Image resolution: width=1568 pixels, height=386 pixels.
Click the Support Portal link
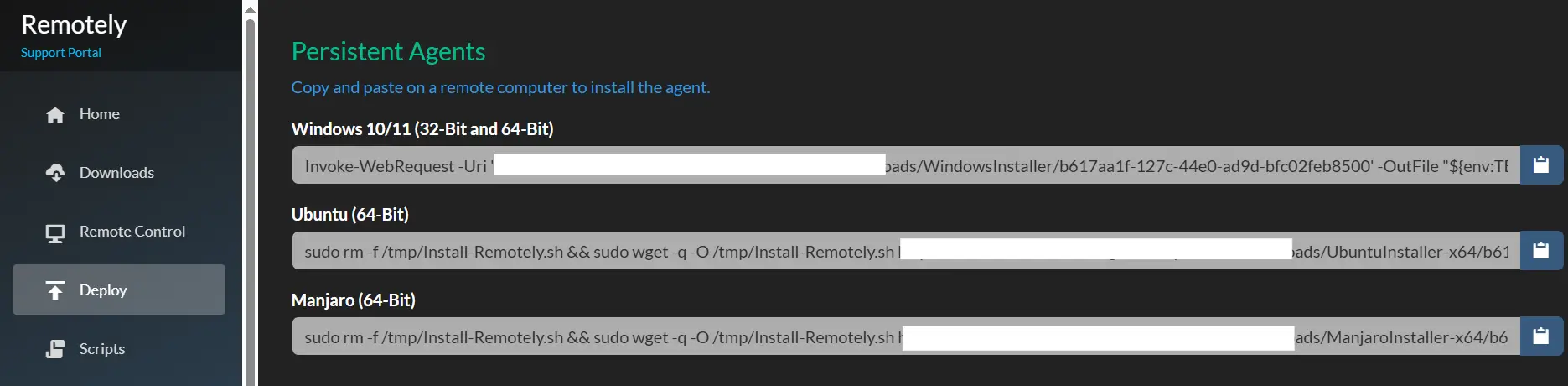pyautogui.click(x=60, y=53)
